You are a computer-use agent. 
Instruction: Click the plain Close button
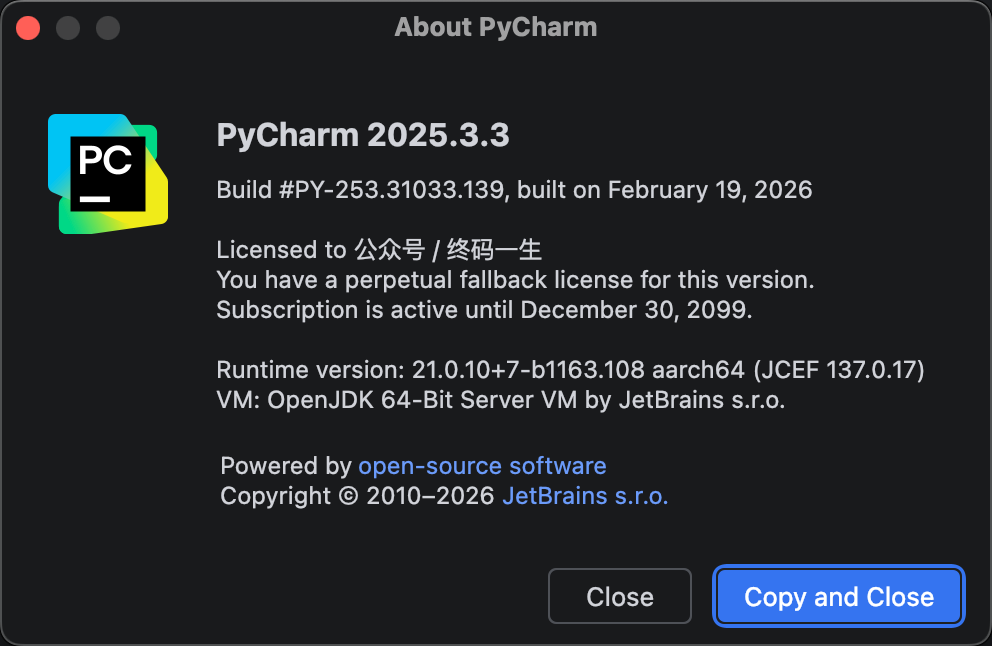pos(619,597)
